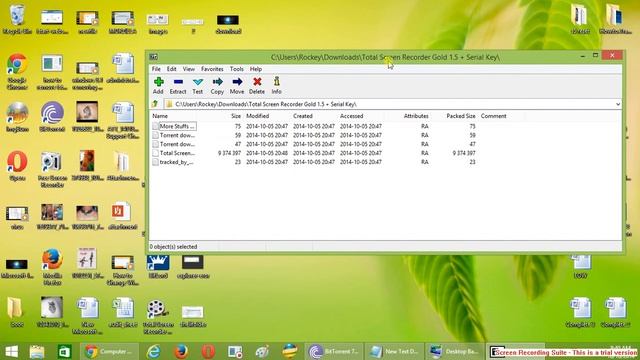Screen dimensions: 640x360
Task: Select the yellow folder icon at desktop bottom-left
Action: tap(15, 312)
